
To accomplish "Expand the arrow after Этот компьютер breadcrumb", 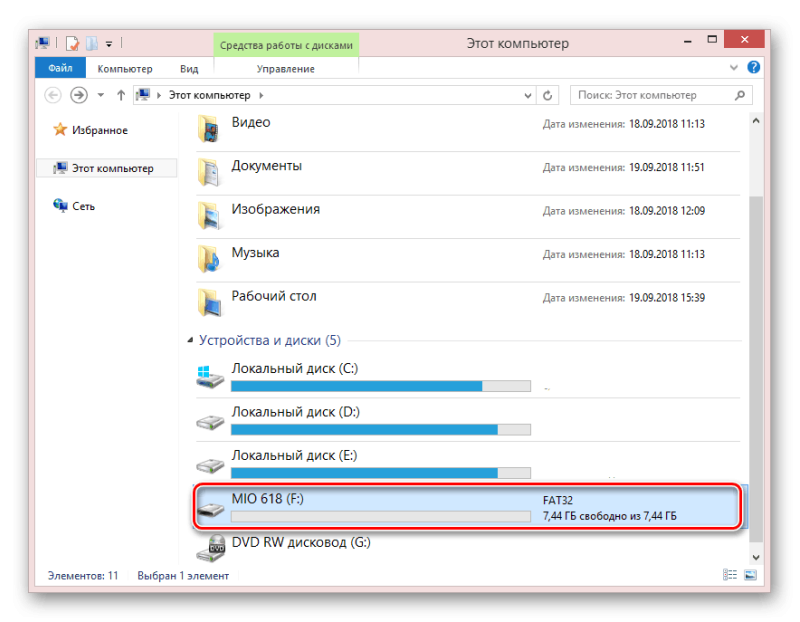I will [262, 95].
